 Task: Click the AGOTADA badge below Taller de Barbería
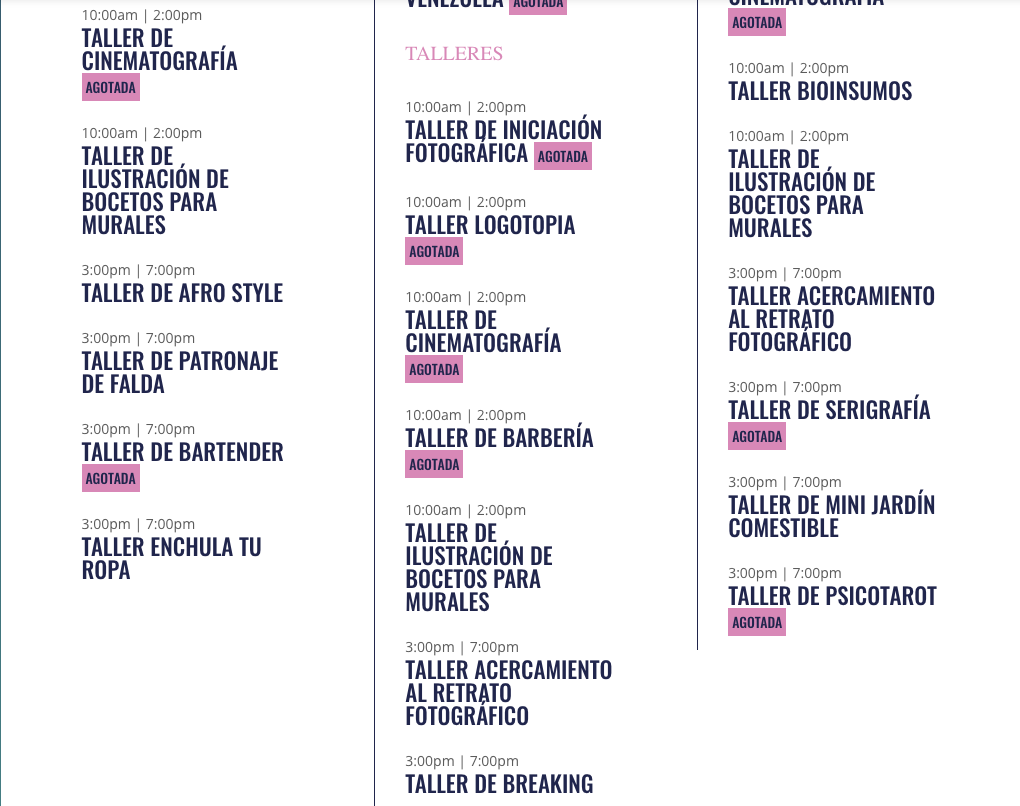click(434, 464)
